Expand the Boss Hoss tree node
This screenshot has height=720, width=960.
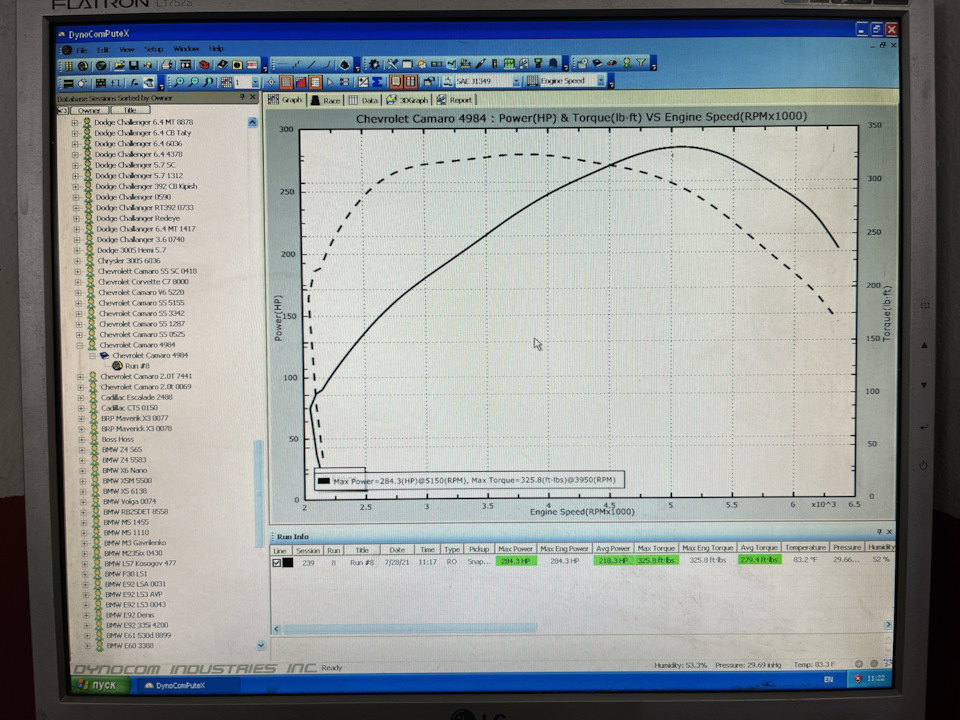point(81,440)
